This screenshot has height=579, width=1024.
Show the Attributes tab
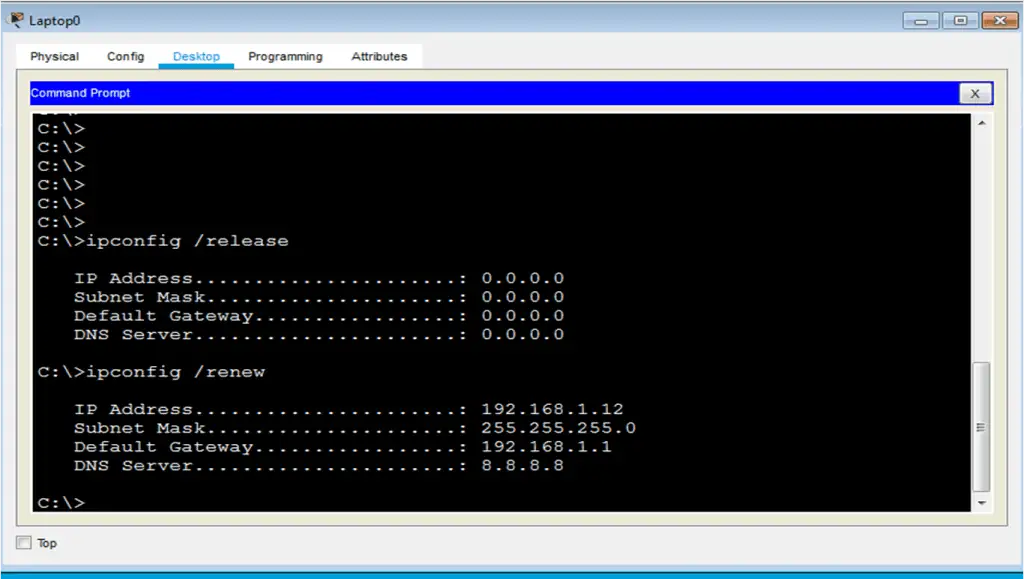click(379, 57)
